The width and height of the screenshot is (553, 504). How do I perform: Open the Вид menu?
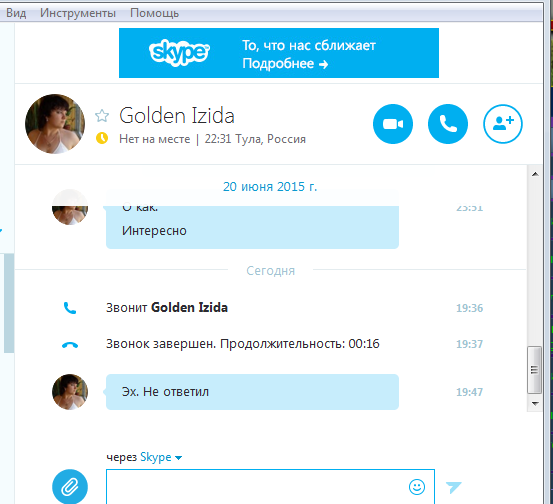tap(16, 13)
